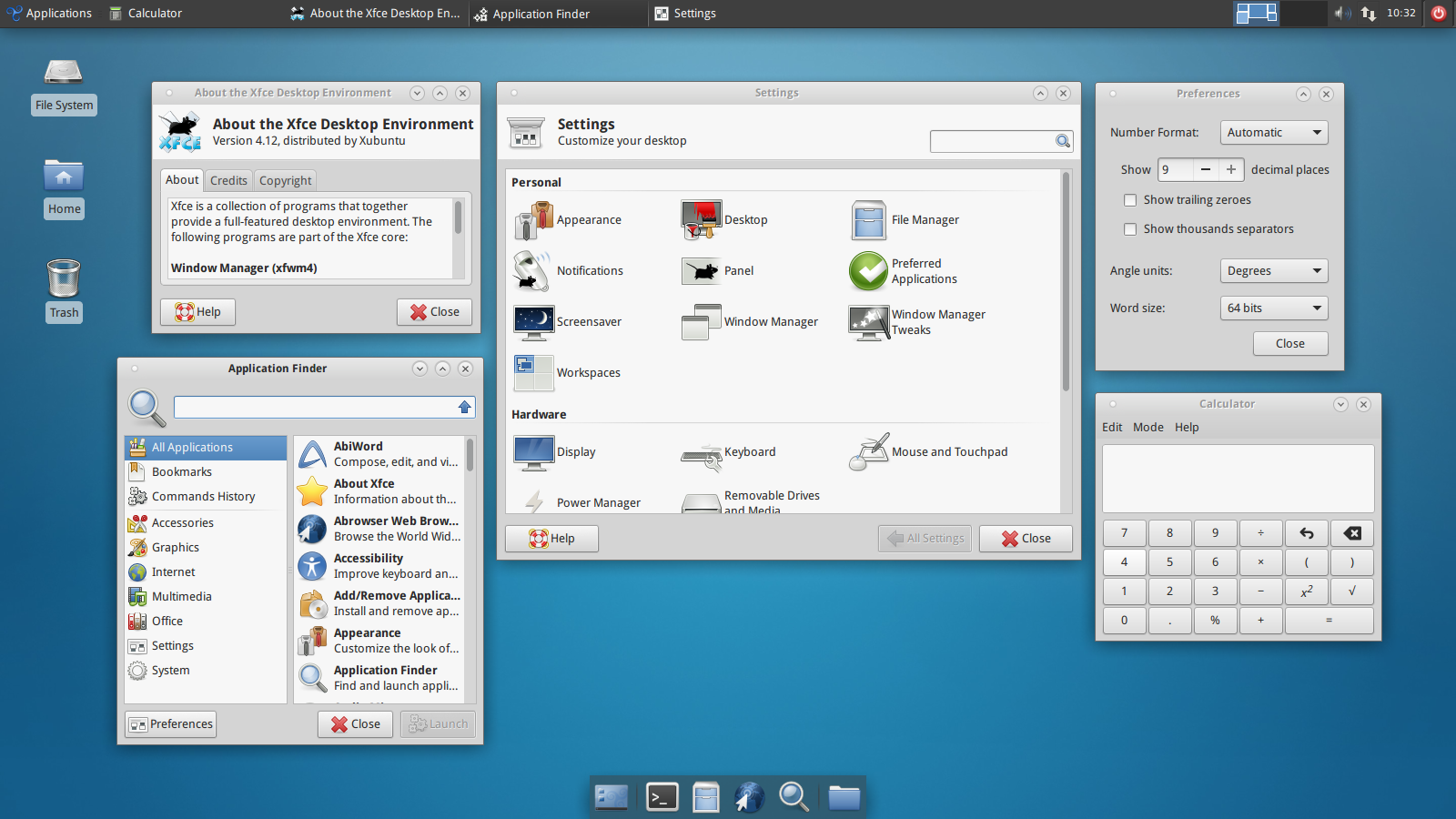Viewport: 1456px width, 819px height.
Task: Click the calculator backspace key icon
Action: 1352,533
